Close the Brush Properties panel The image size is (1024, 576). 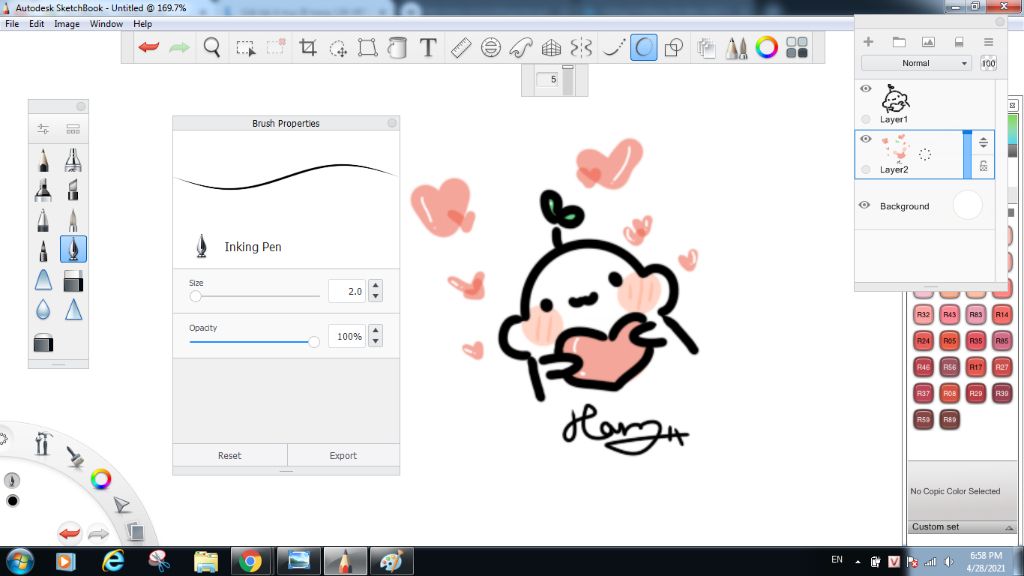[392, 123]
